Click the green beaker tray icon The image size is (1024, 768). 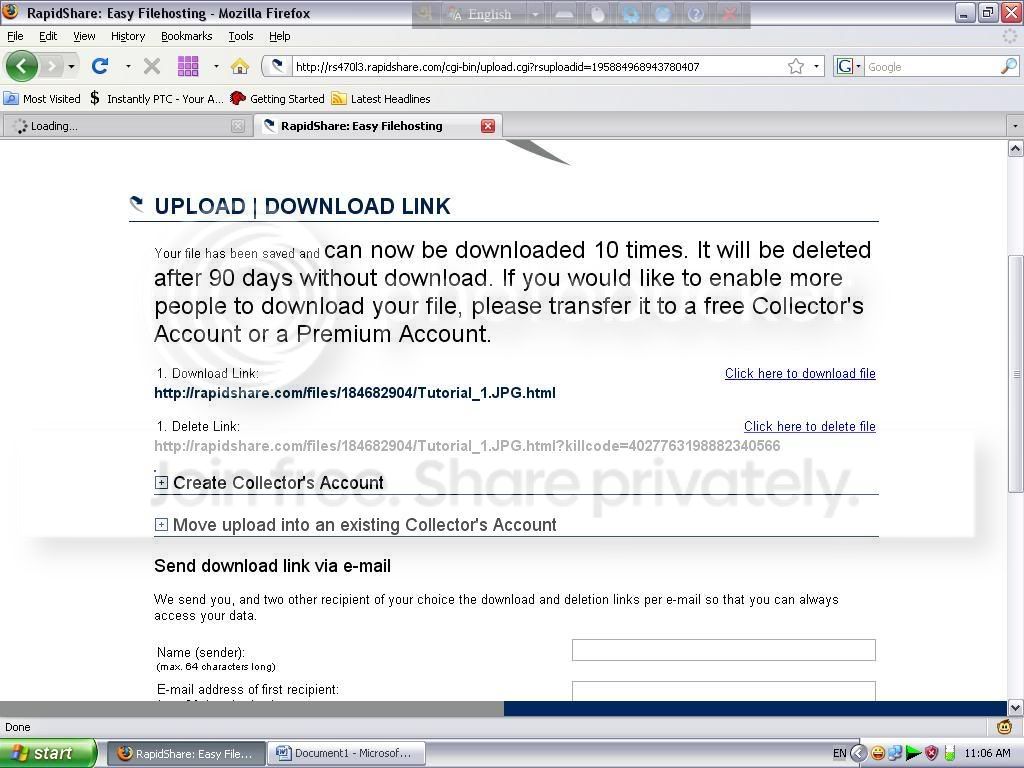950,754
